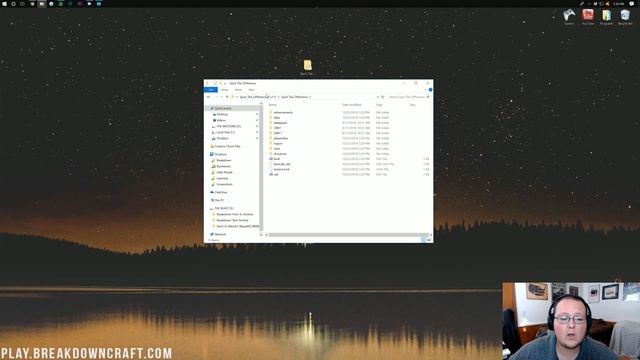This screenshot has width=640, height=360.
Task: Open the notification center in system tray
Action: pos(632,4)
